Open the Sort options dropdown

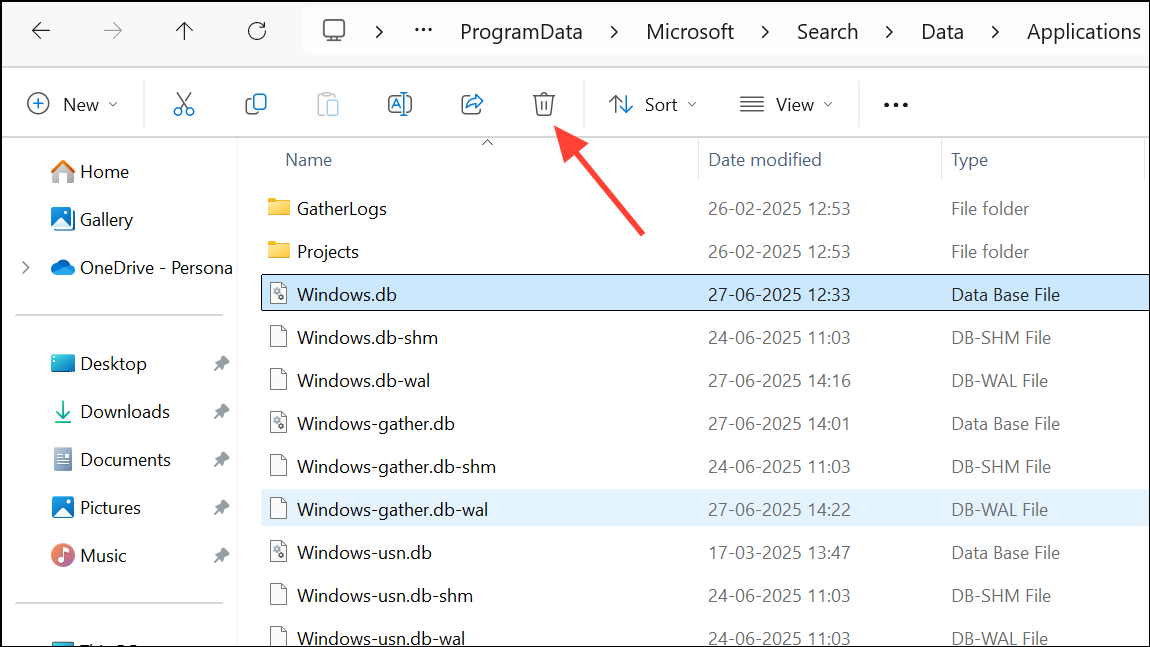(x=653, y=104)
